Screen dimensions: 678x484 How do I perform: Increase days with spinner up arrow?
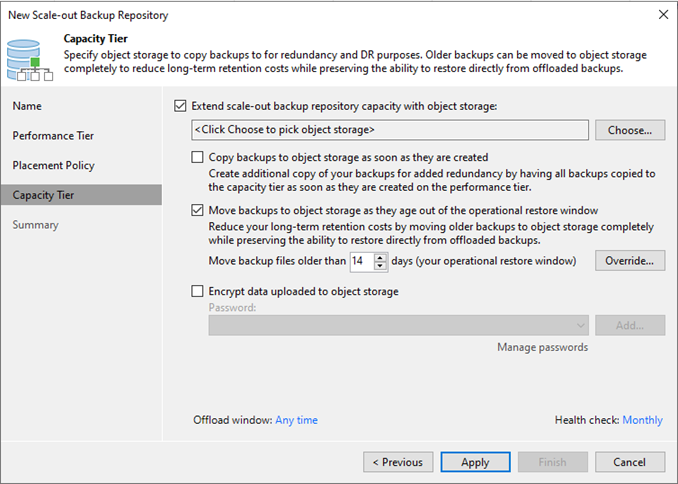click(x=380, y=257)
